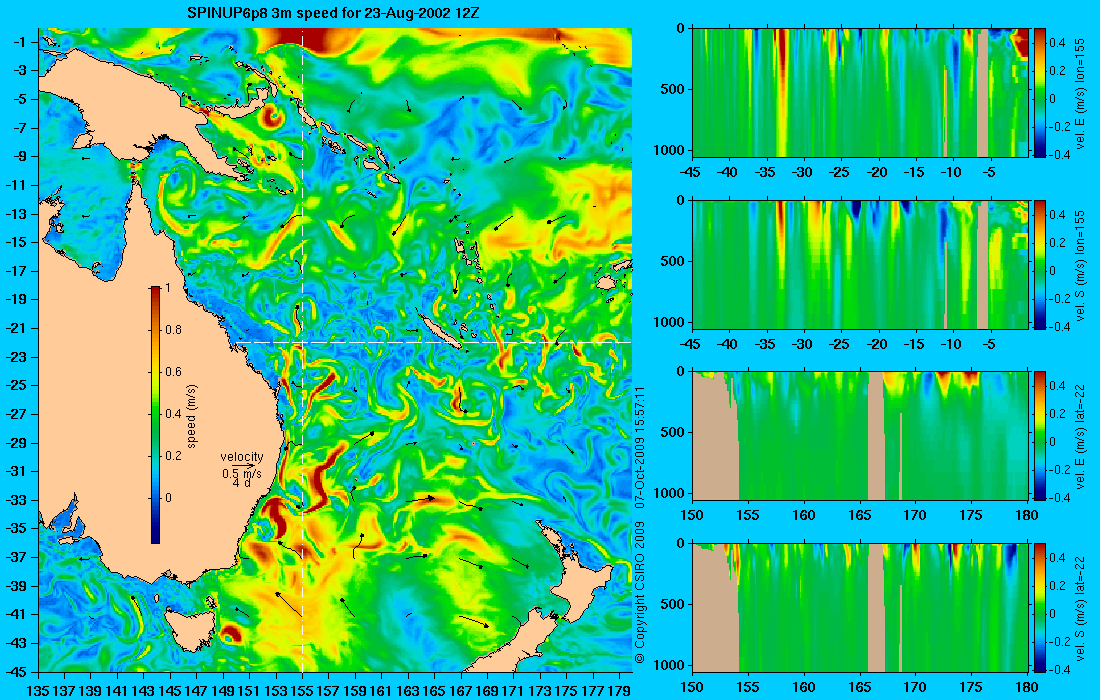Click the -1 latitude tick on the map
This screenshot has width=1100, height=700.
click(19, 42)
